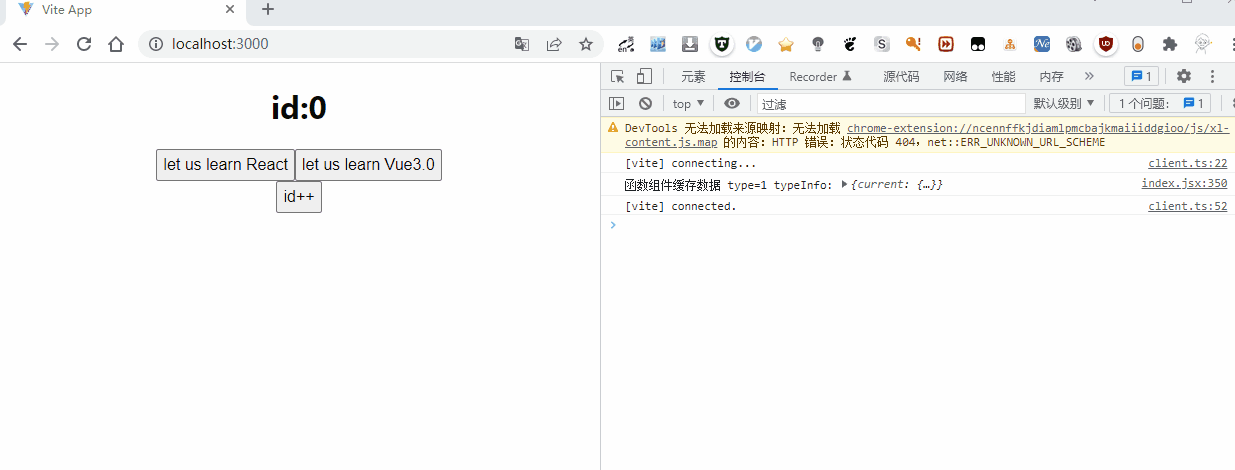Click the yellow star extension icon
The height and width of the screenshot is (470, 1235).
click(786, 44)
